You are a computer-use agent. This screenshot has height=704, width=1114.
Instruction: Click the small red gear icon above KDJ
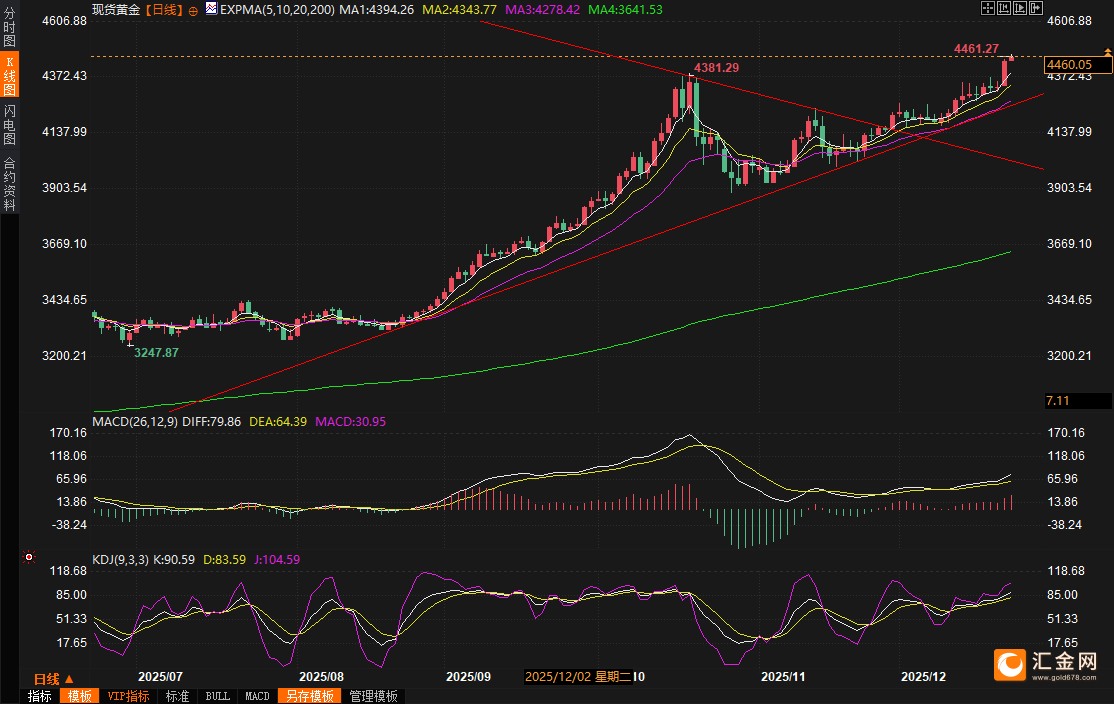[x=29, y=556]
